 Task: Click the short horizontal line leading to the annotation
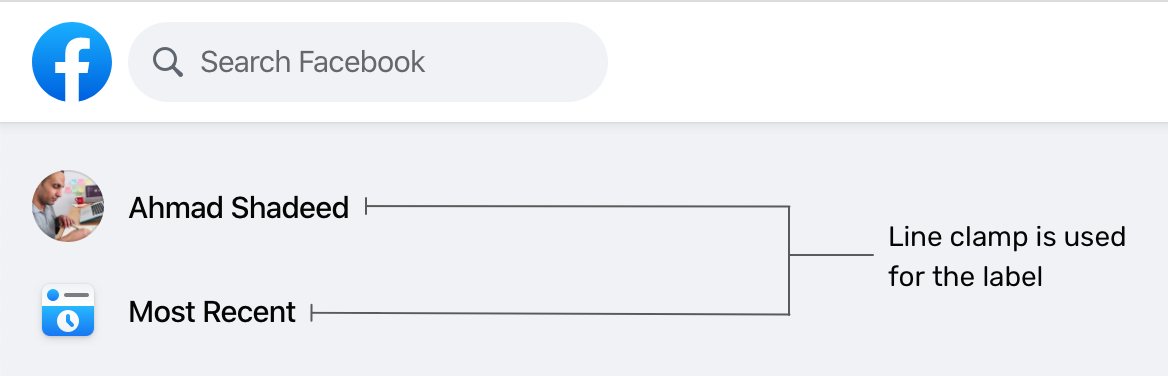pyautogui.click(x=831, y=255)
